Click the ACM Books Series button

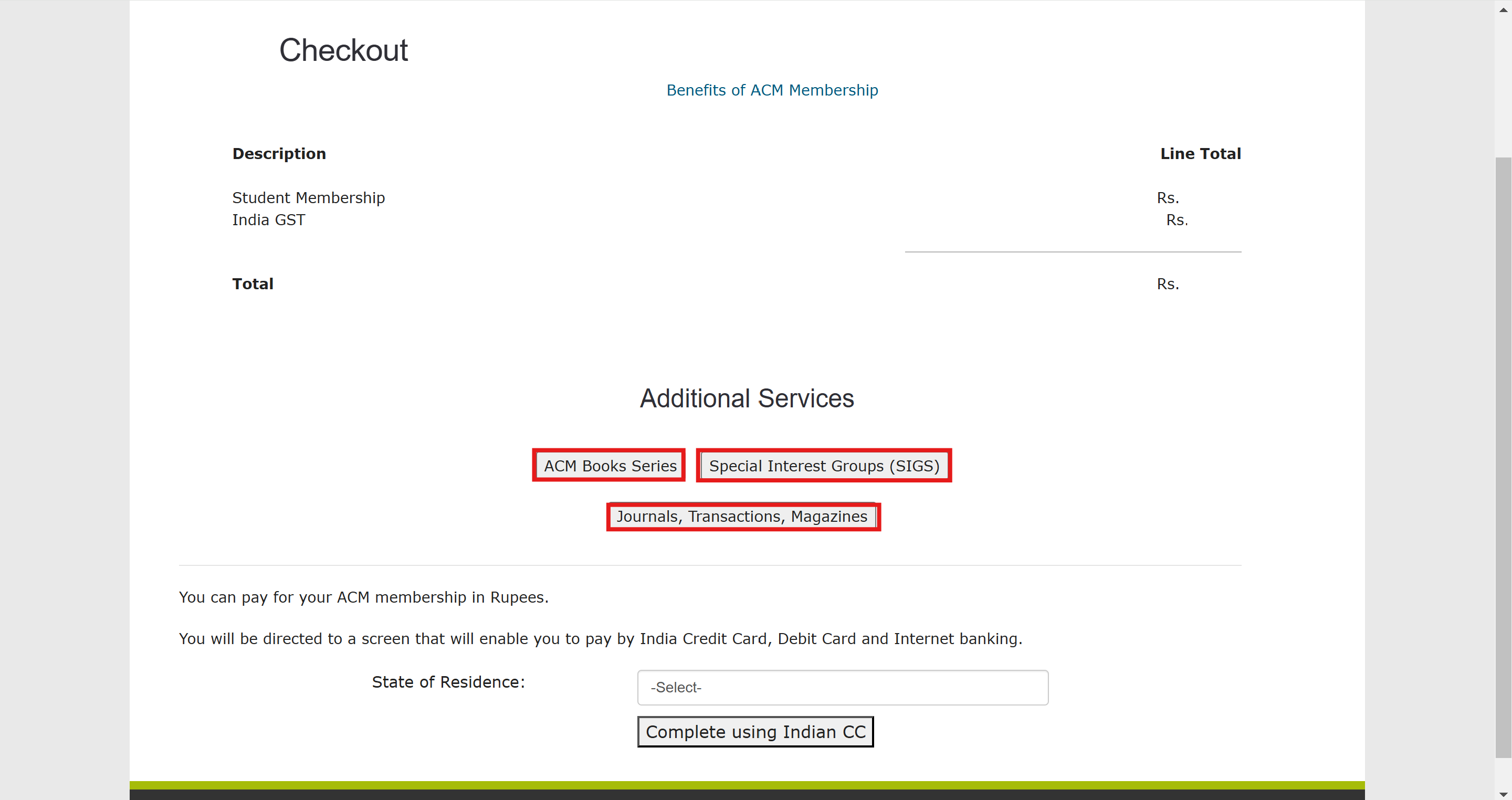click(x=609, y=466)
